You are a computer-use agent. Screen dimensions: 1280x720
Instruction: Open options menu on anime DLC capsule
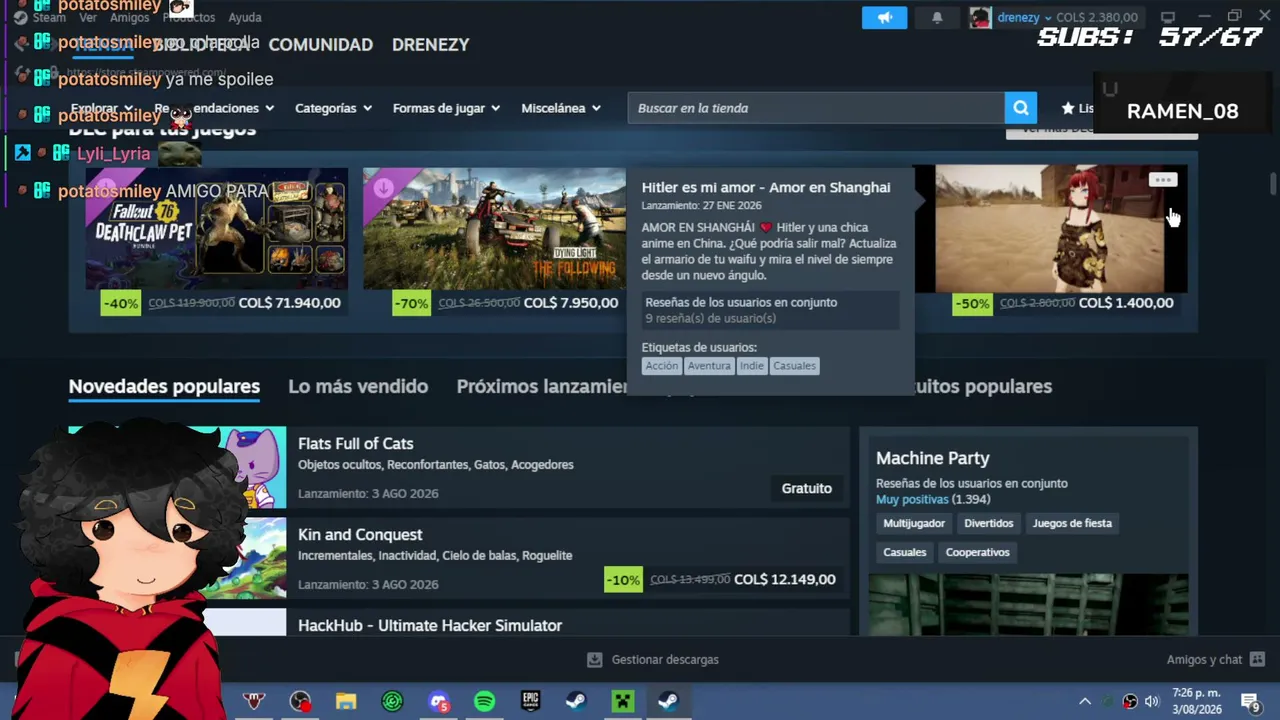pos(1162,180)
